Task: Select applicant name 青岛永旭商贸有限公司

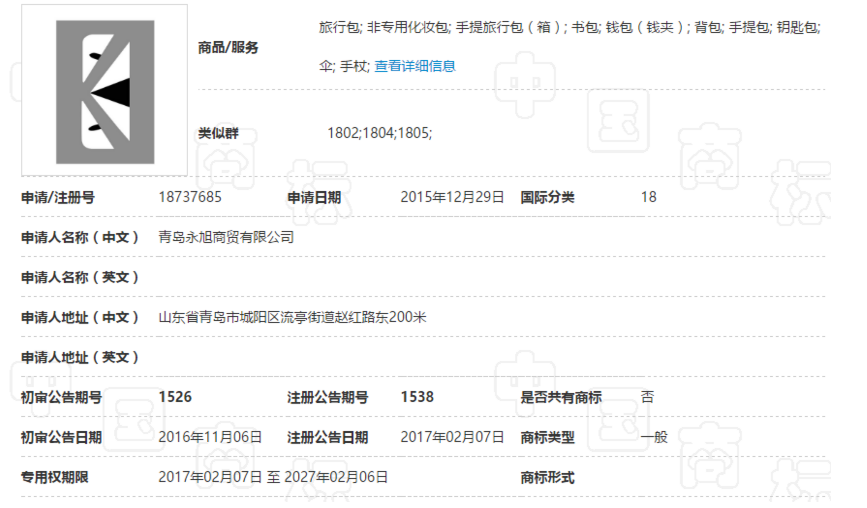Action: [x=226, y=238]
